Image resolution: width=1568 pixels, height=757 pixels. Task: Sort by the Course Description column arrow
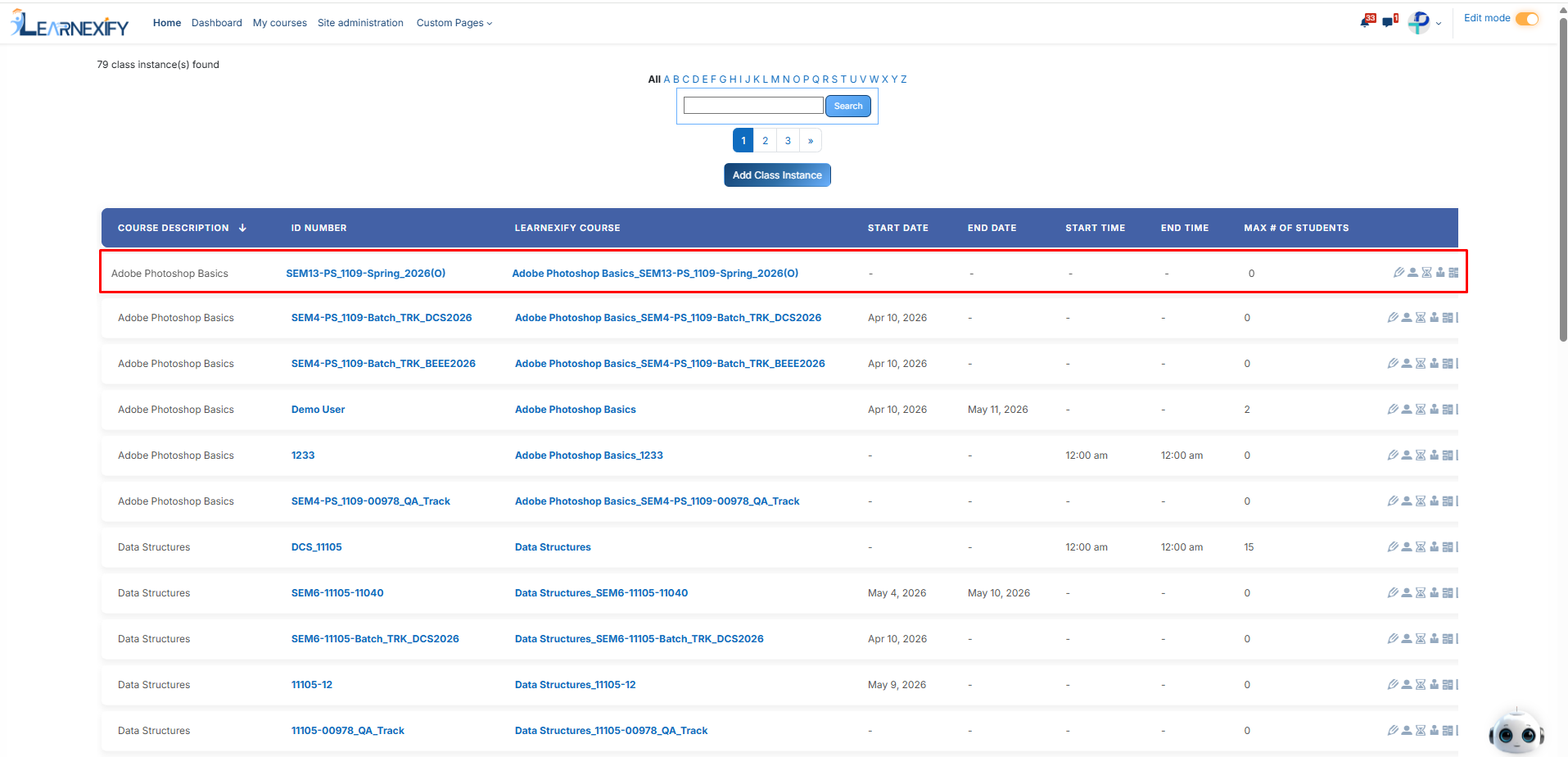click(242, 228)
